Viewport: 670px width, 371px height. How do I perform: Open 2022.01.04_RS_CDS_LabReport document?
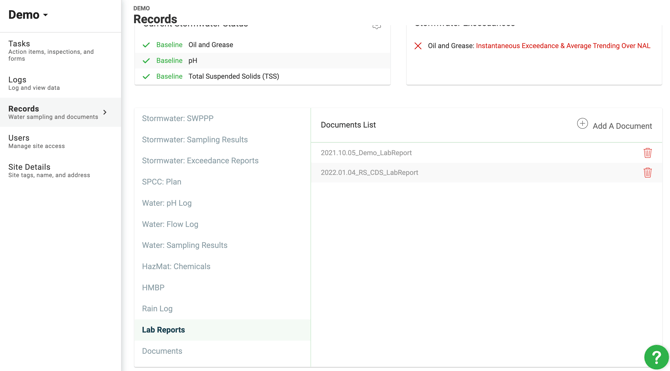click(x=369, y=173)
